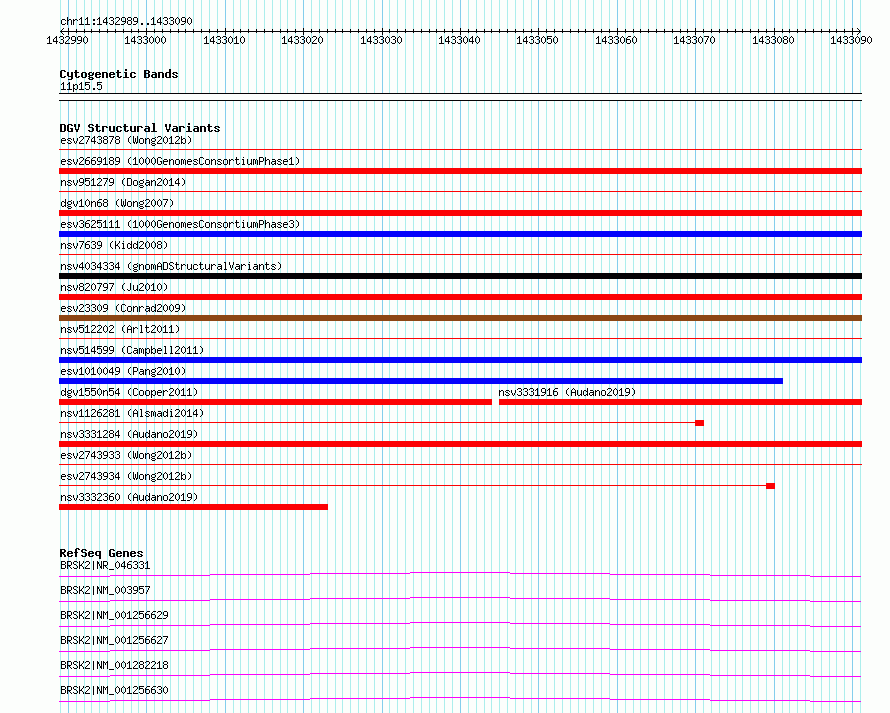
Task: Open transcript BRSK2|NR_046331
Action: point(105,565)
